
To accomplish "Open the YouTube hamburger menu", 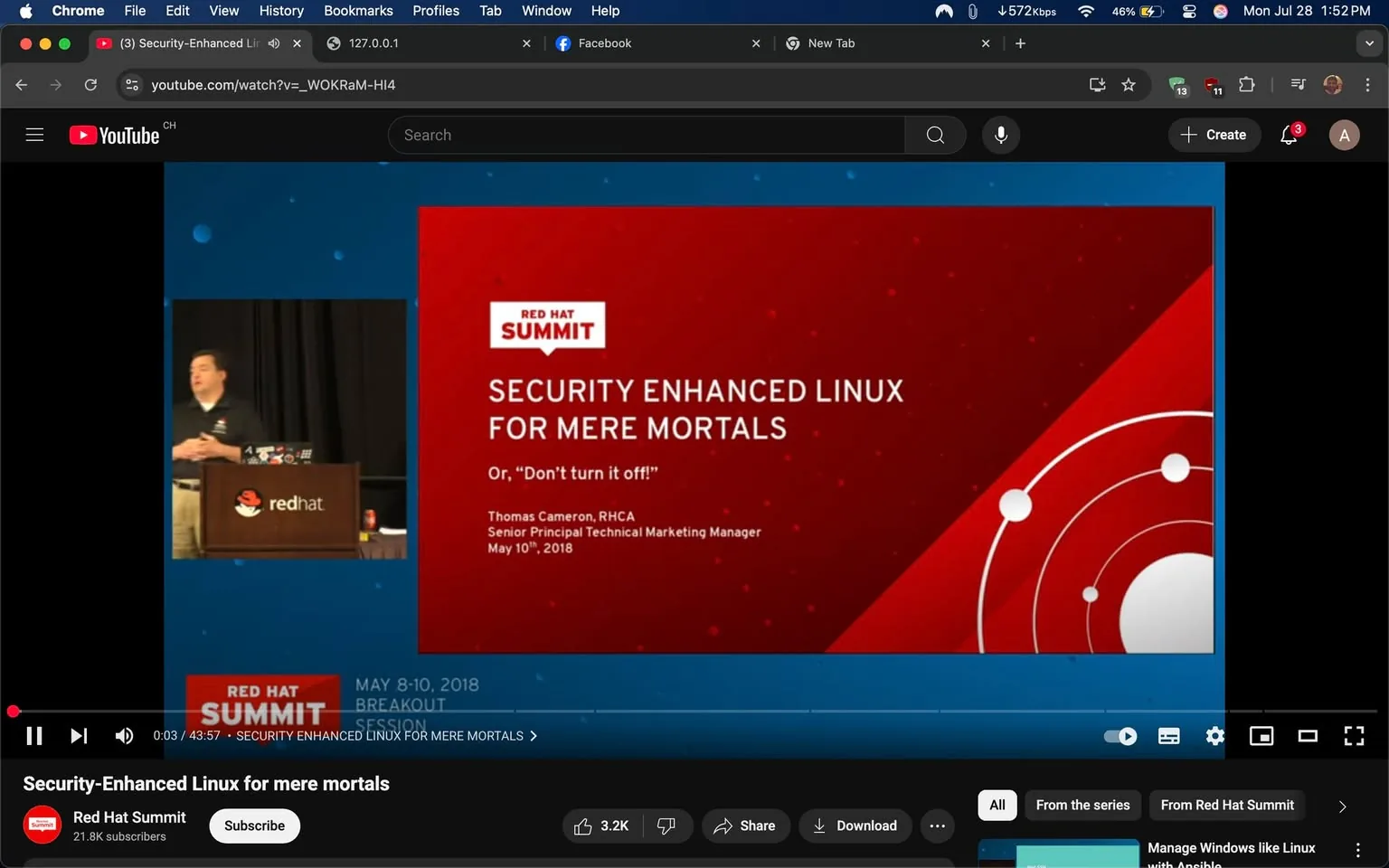I will (x=34, y=134).
